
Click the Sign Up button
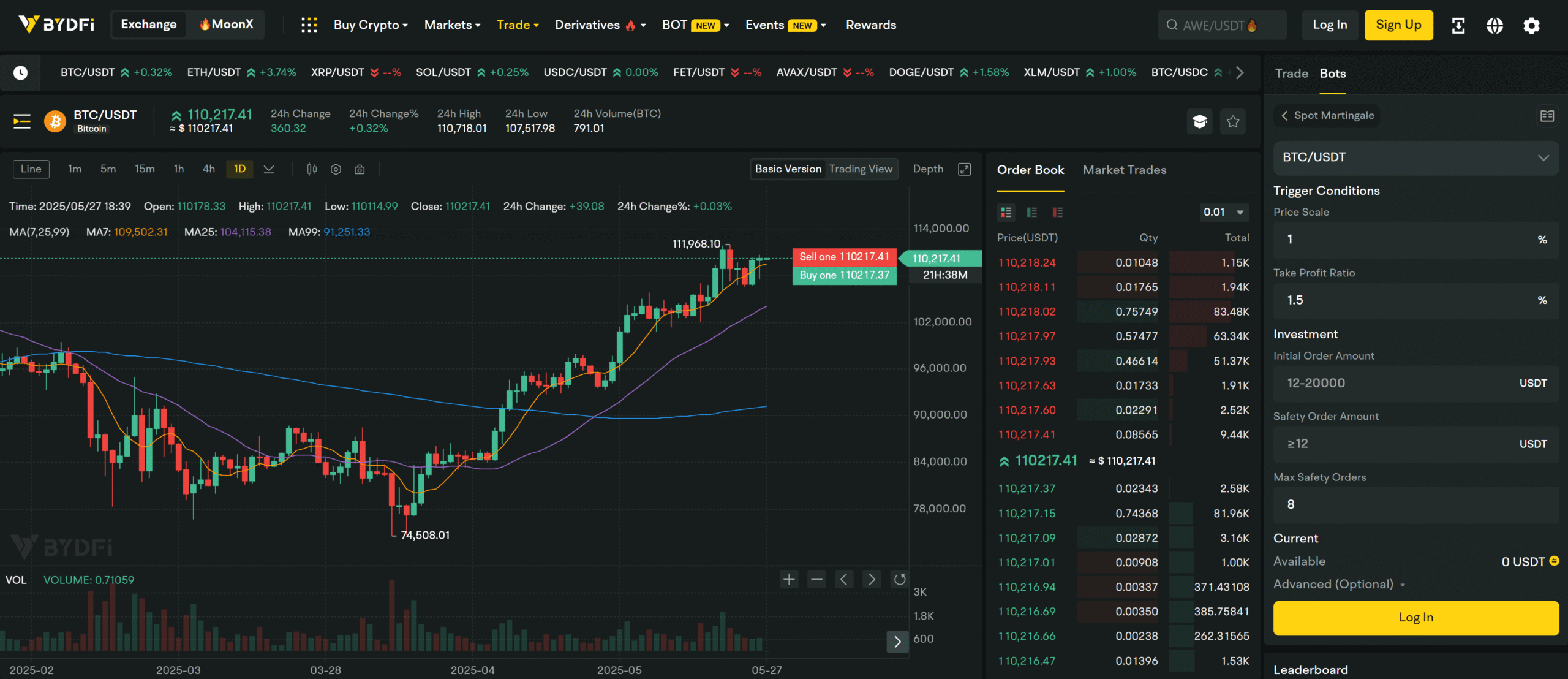(x=1398, y=25)
